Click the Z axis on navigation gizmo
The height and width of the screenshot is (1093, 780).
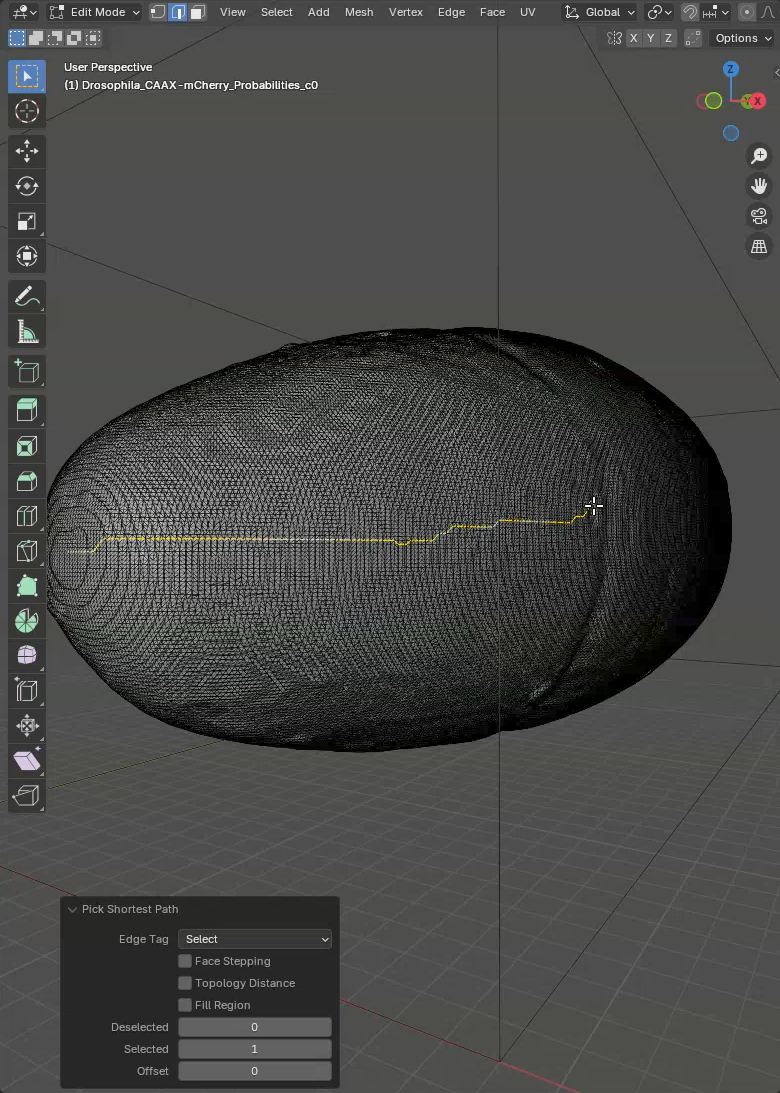point(731,69)
